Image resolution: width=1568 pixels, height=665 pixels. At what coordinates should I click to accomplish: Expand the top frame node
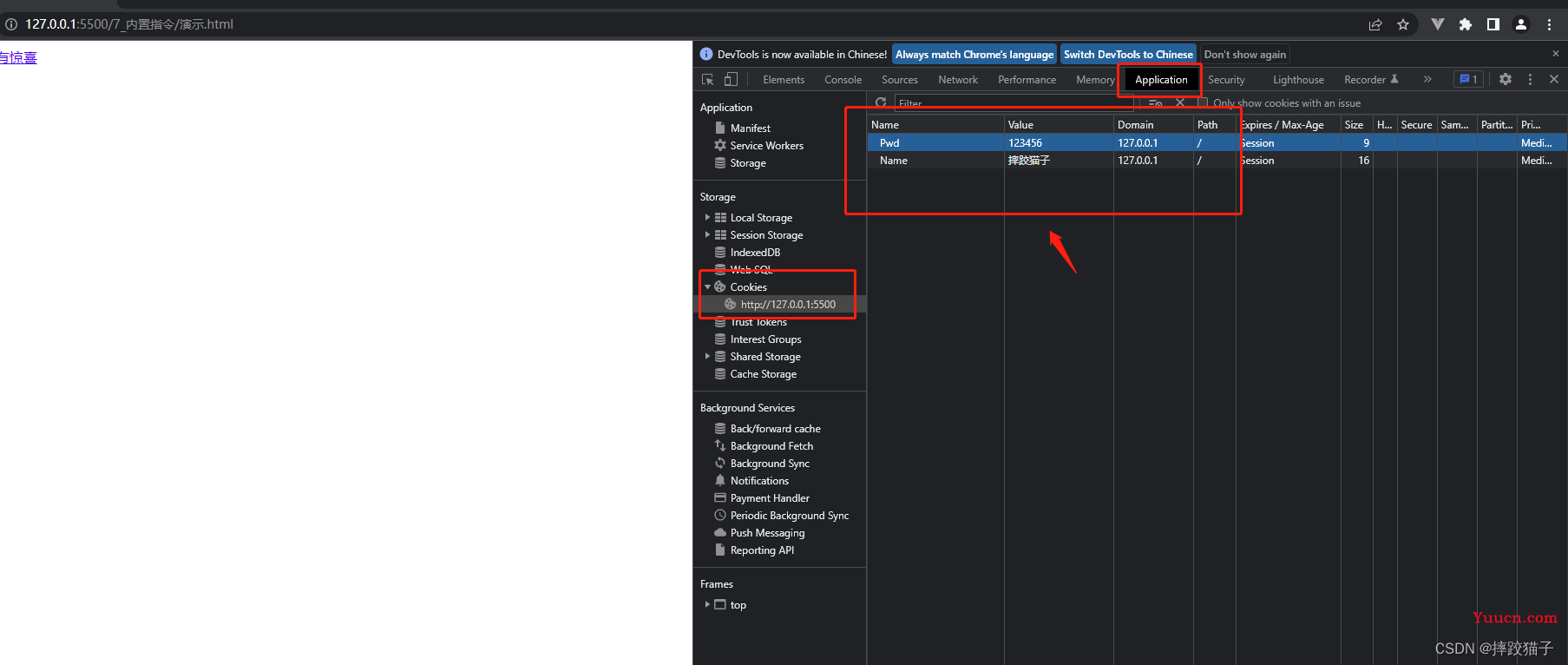point(707,604)
